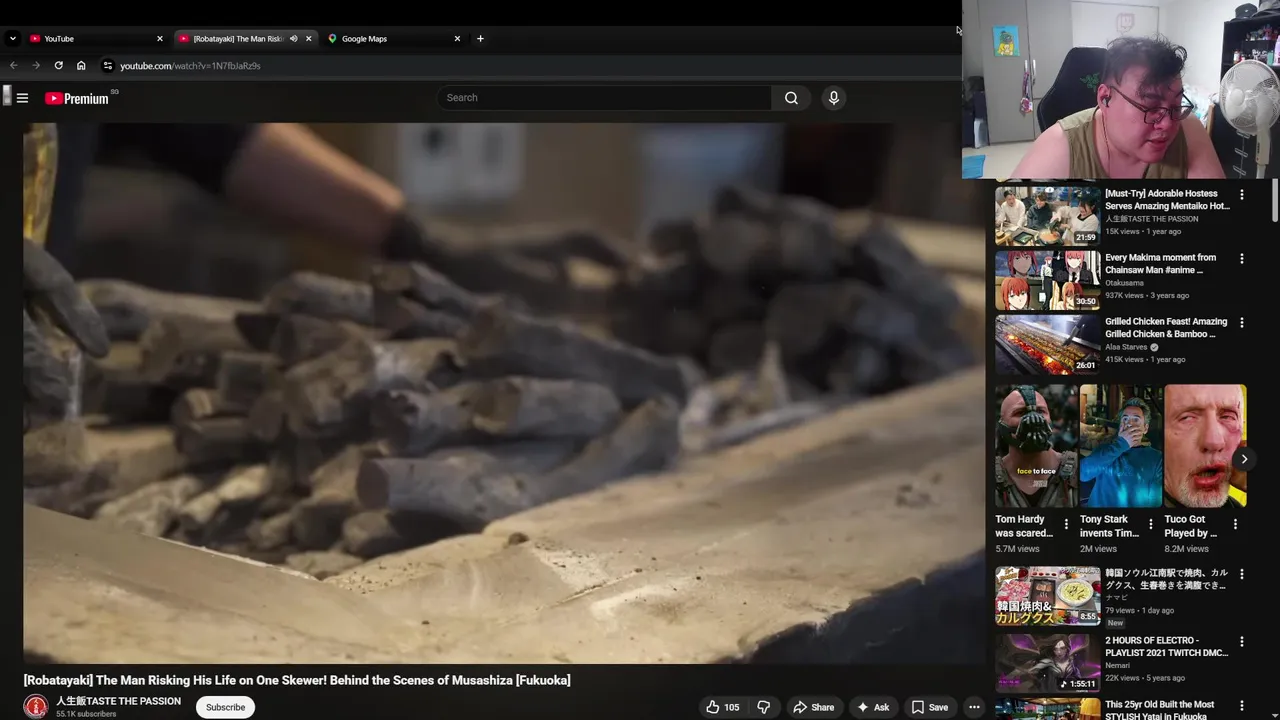Close the YouTube tab

159,39
